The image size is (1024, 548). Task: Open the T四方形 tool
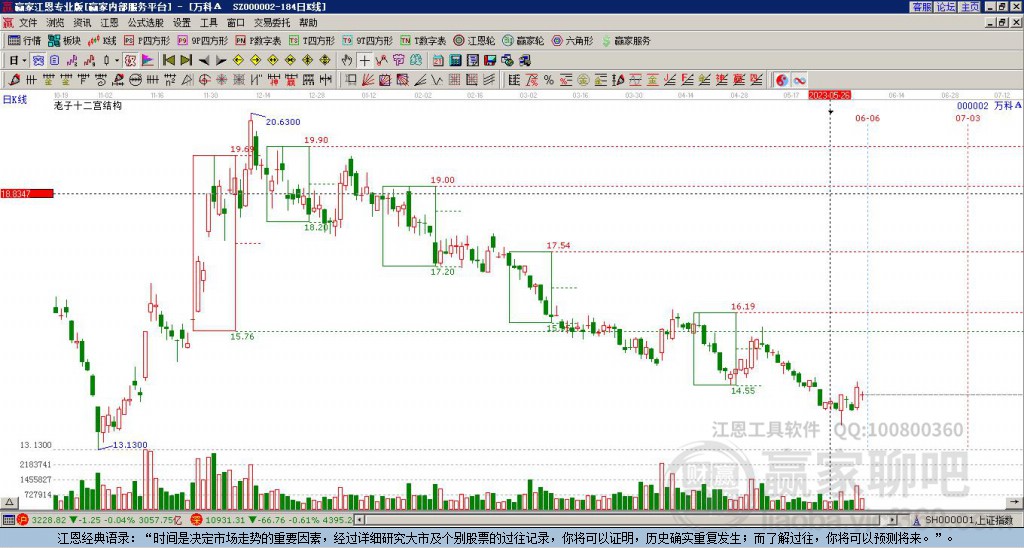312,40
